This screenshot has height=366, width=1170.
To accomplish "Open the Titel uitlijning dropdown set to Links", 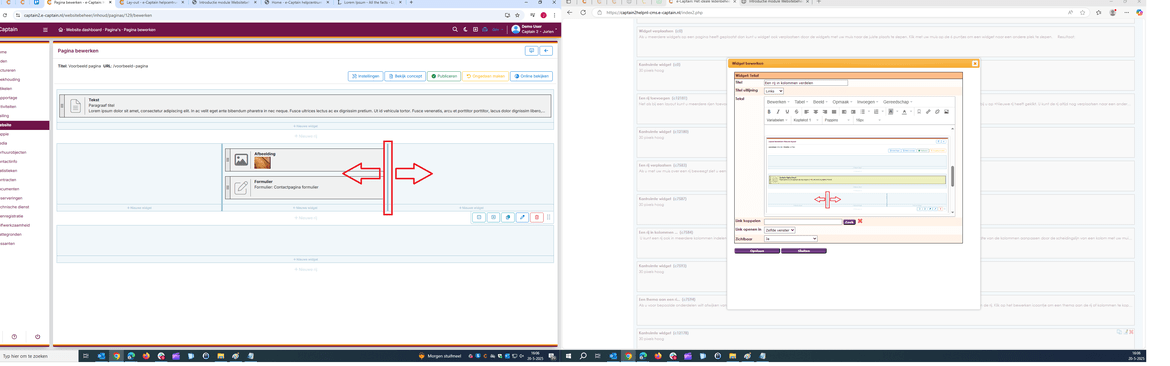I will (x=774, y=91).
